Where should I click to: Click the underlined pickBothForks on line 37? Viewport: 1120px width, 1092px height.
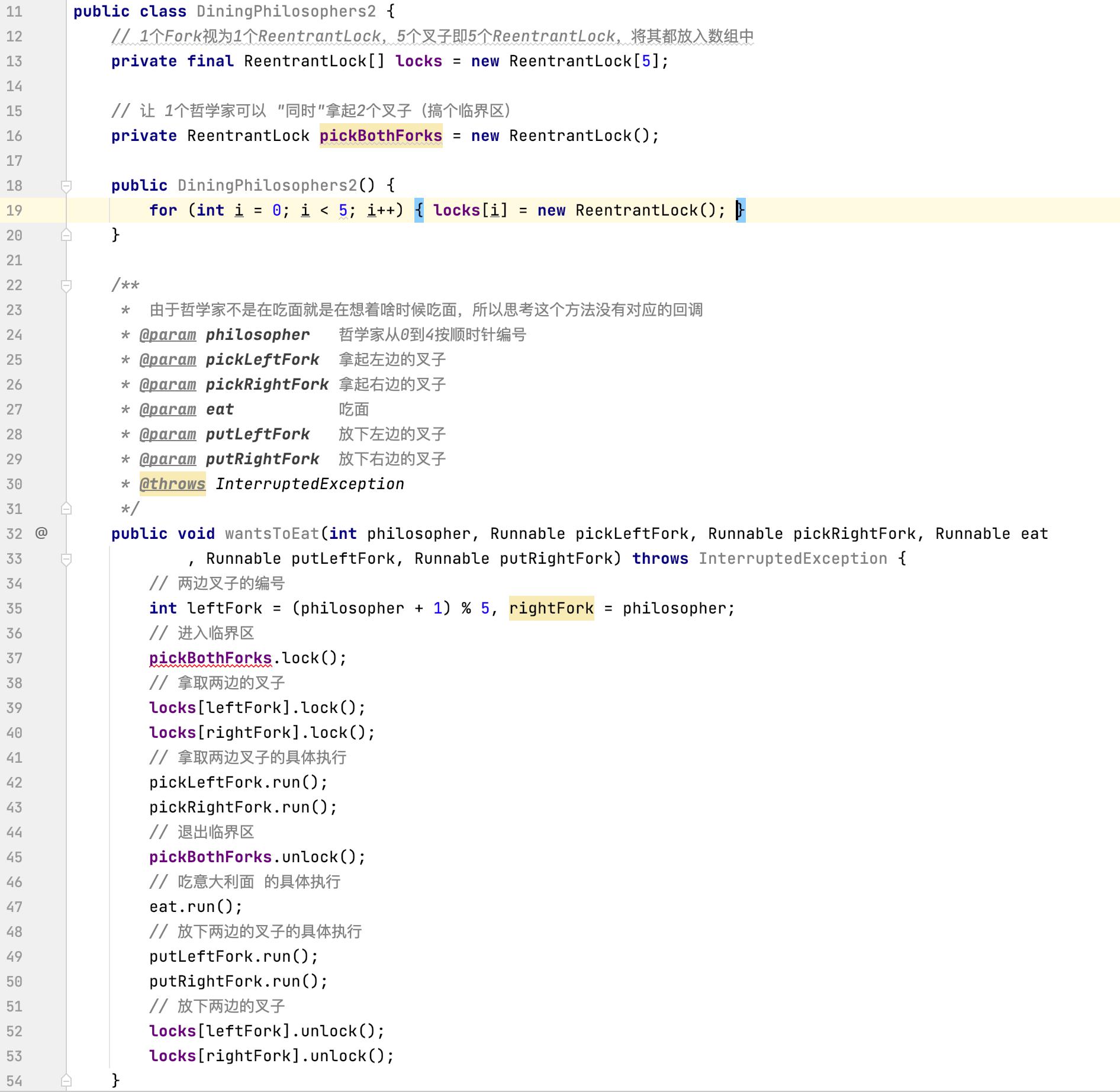[210, 658]
